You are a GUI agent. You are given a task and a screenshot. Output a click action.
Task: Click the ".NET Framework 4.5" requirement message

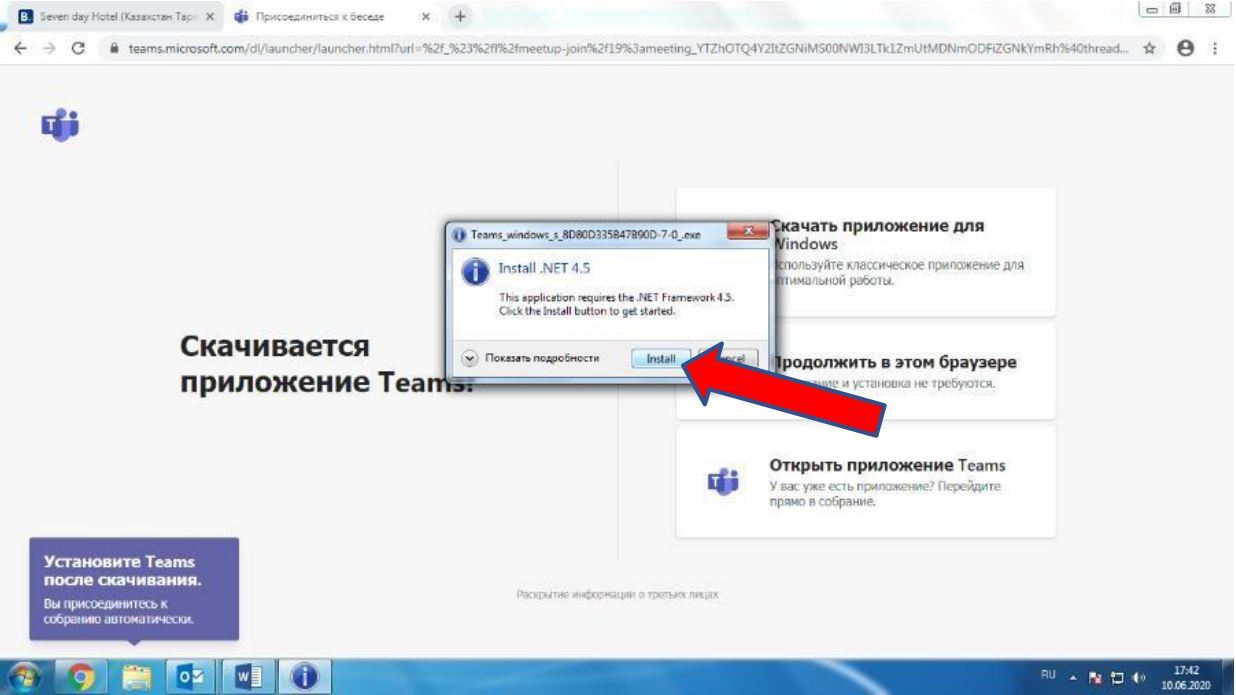[616, 305]
